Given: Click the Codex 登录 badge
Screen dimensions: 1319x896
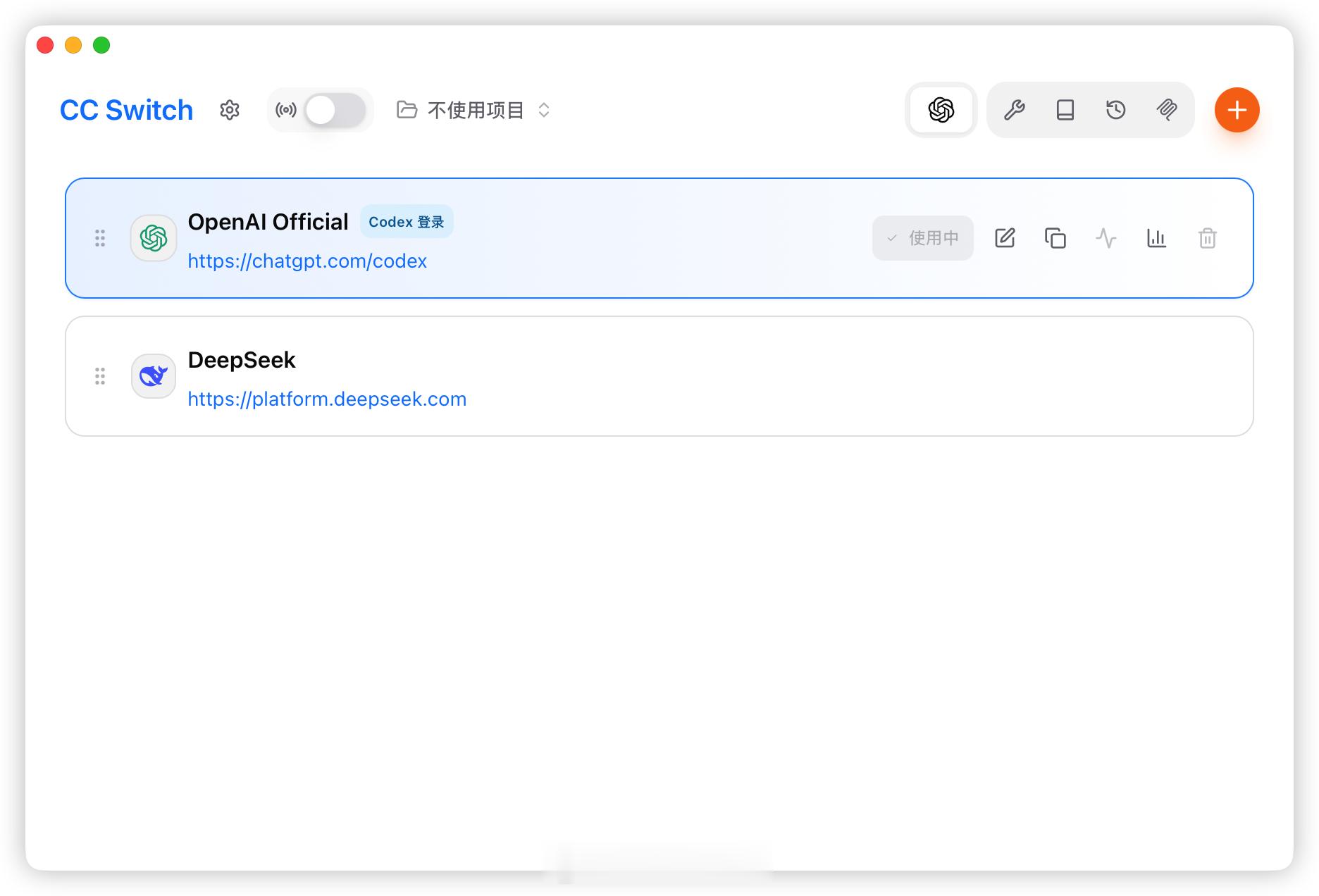Looking at the screenshot, I should 407,222.
